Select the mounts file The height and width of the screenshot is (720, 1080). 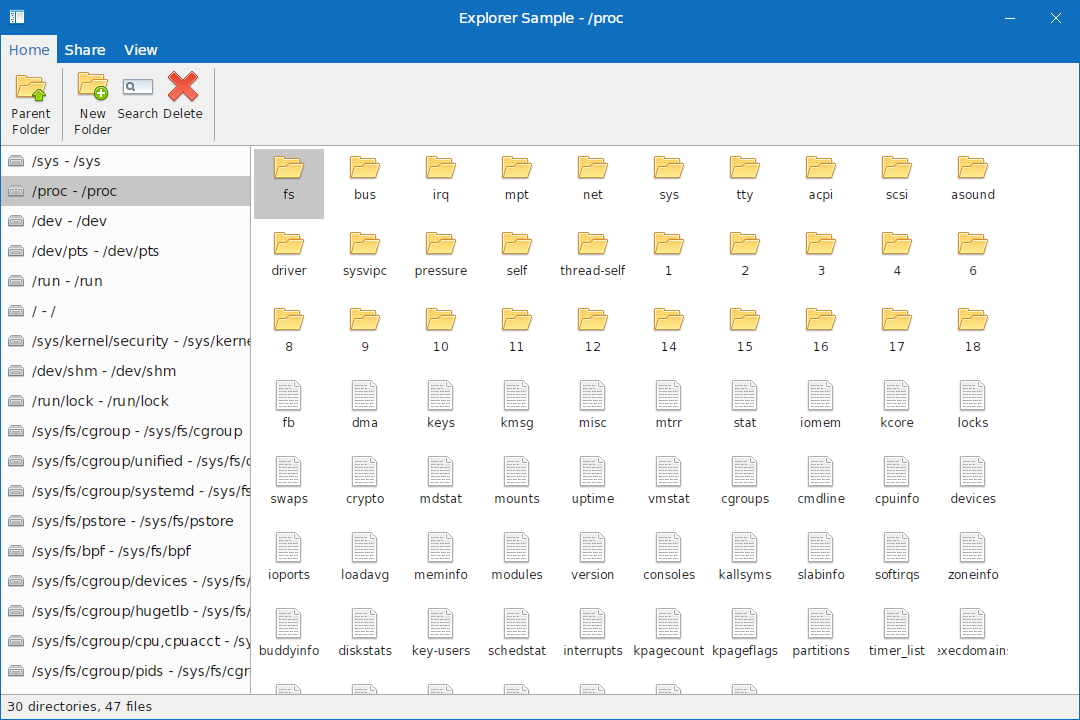(x=517, y=486)
